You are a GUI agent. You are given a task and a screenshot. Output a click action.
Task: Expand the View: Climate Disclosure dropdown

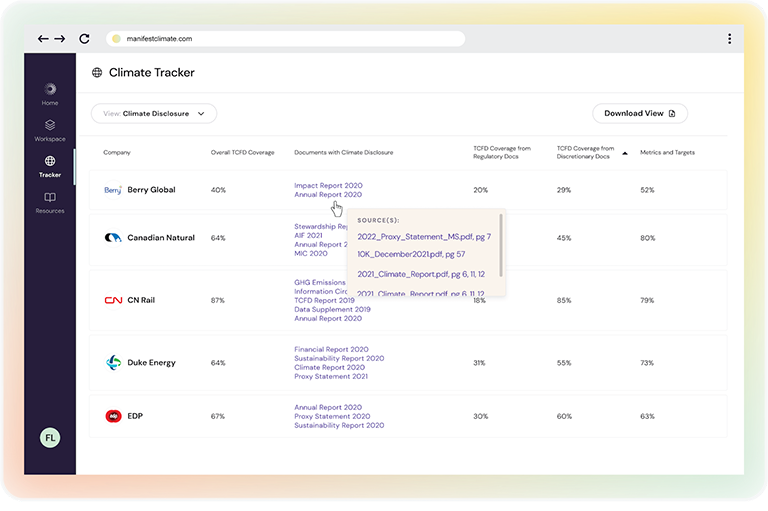tap(154, 114)
